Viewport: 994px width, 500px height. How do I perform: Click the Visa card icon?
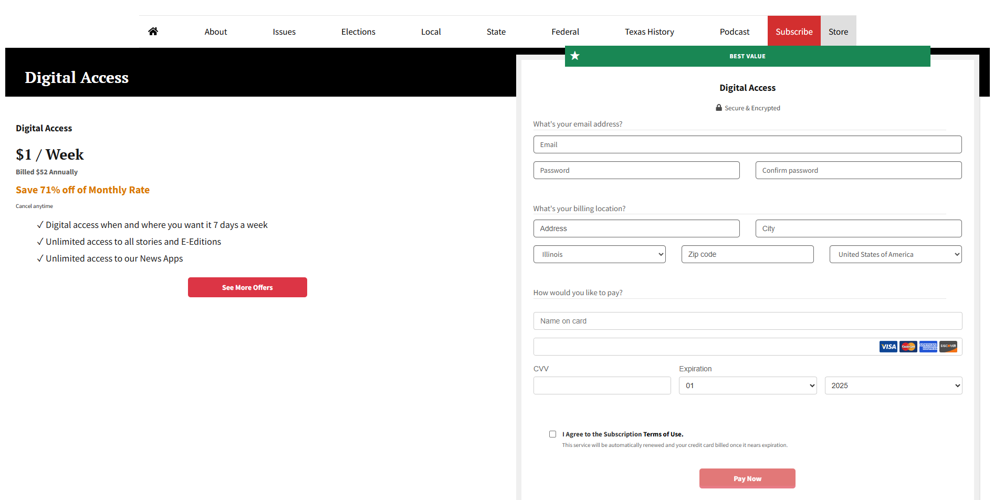888,347
